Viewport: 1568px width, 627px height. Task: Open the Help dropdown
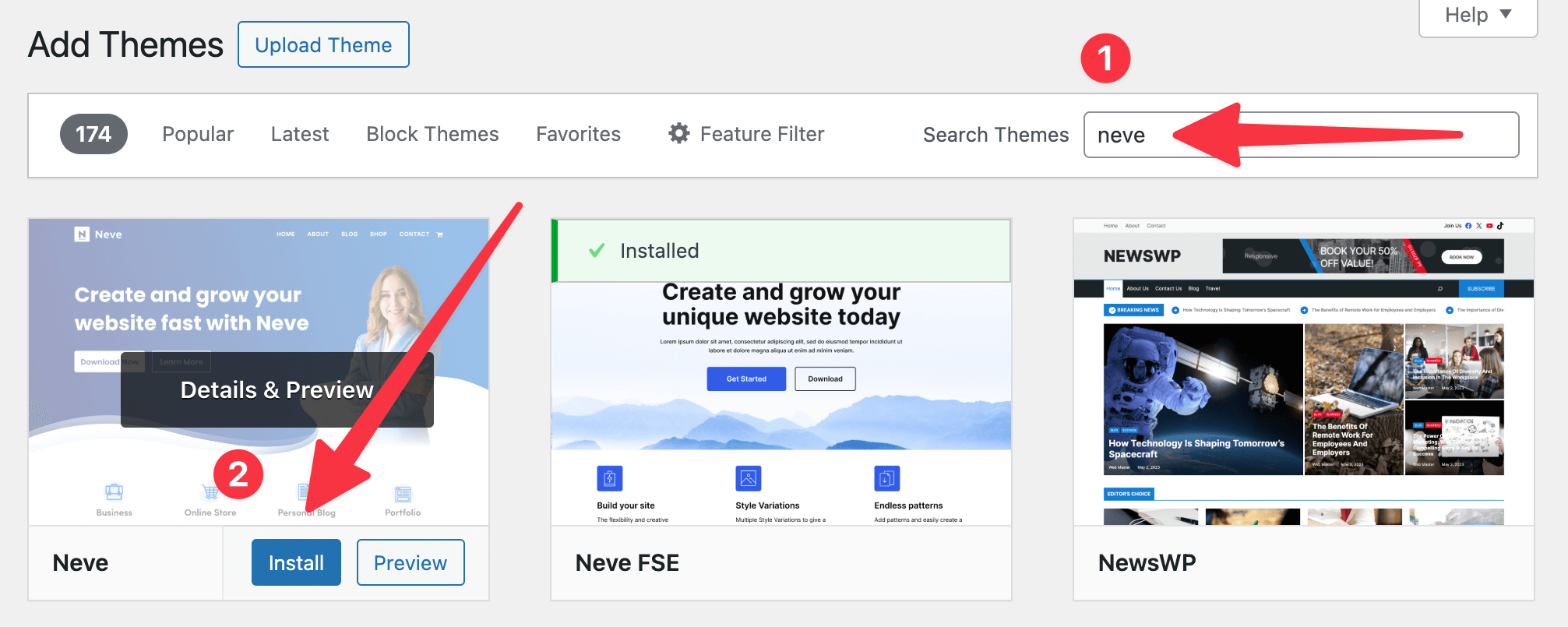coord(1478,16)
